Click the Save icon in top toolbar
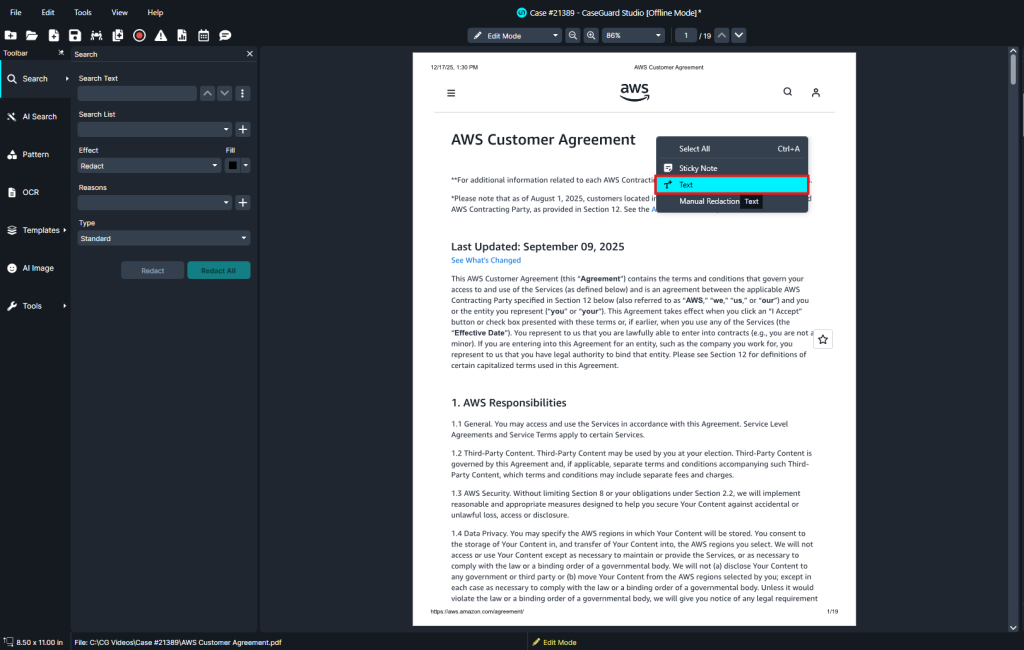The height and width of the screenshot is (650, 1024). pos(75,35)
